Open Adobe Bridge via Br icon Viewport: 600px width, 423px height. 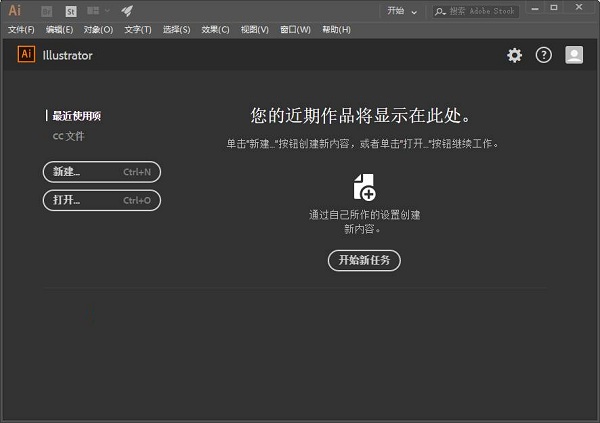pyautogui.click(x=47, y=11)
